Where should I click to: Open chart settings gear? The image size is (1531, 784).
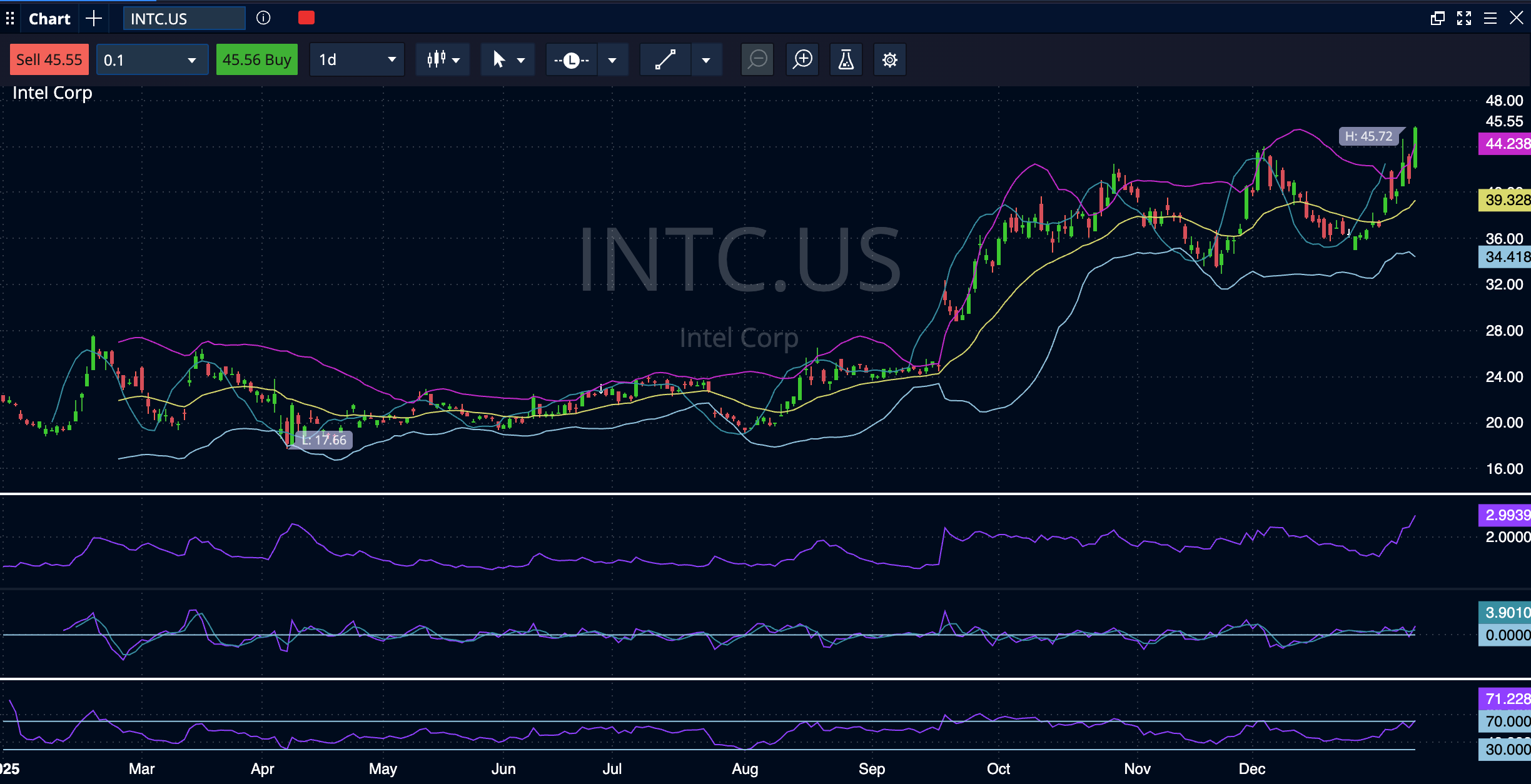[889, 60]
